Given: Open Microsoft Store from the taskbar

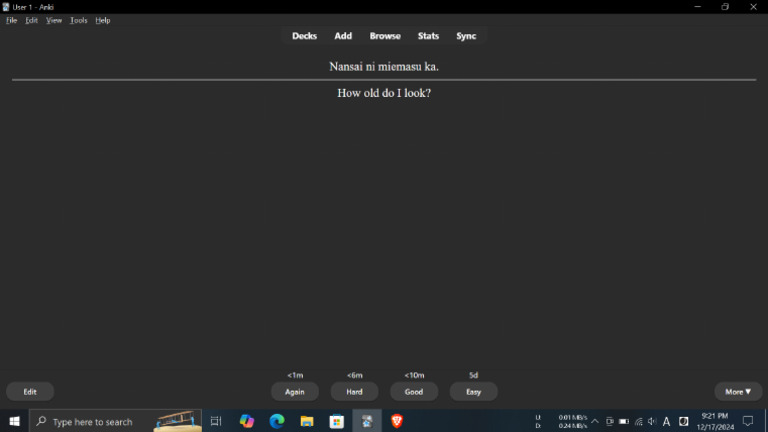Looking at the screenshot, I should [336, 421].
